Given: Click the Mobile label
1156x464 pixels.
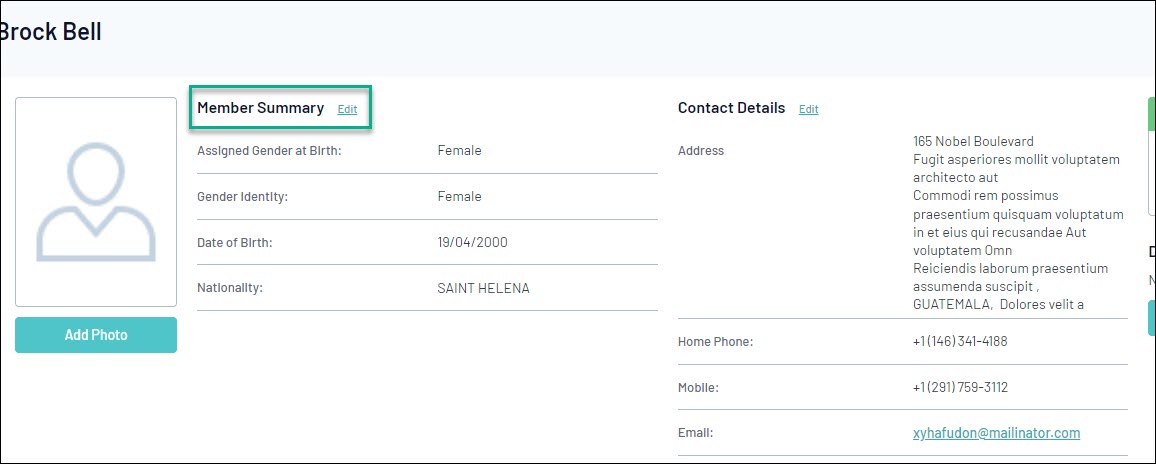Looking at the screenshot, I should pos(698,388).
